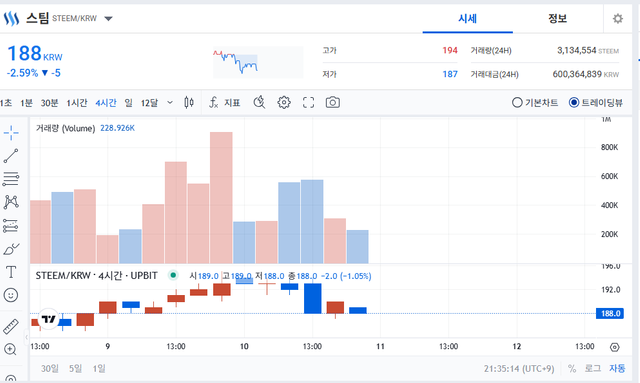The width and height of the screenshot is (640, 383).
Task: Set interval to 일 (daily)
Action: coord(129,103)
